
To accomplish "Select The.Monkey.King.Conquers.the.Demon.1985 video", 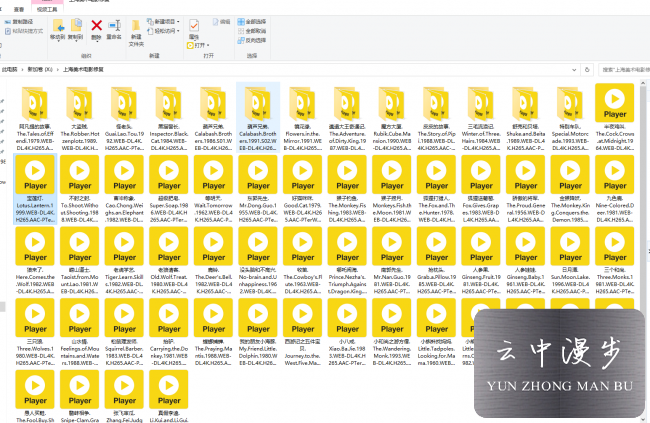I will (570, 189).
